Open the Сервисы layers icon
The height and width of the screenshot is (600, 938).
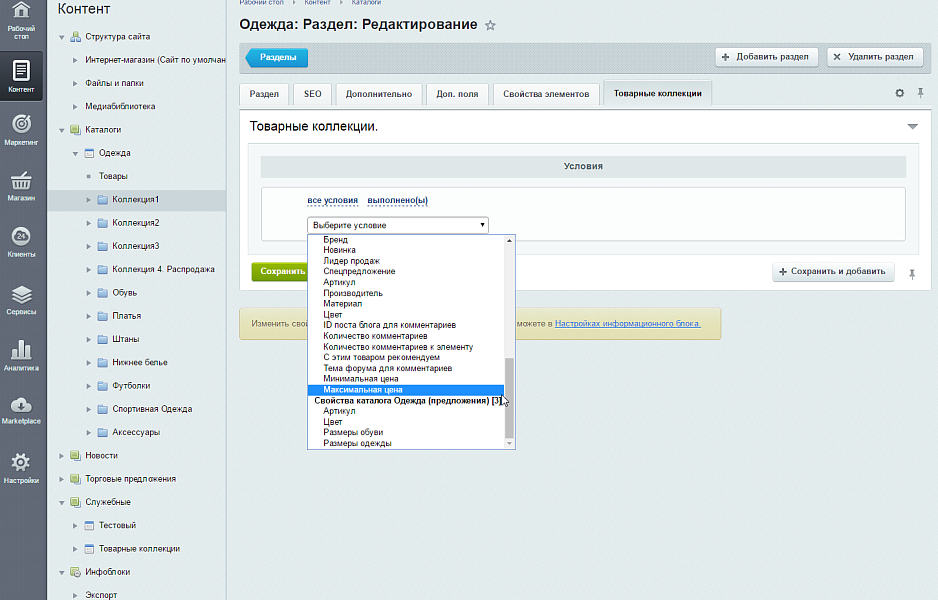[22, 299]
